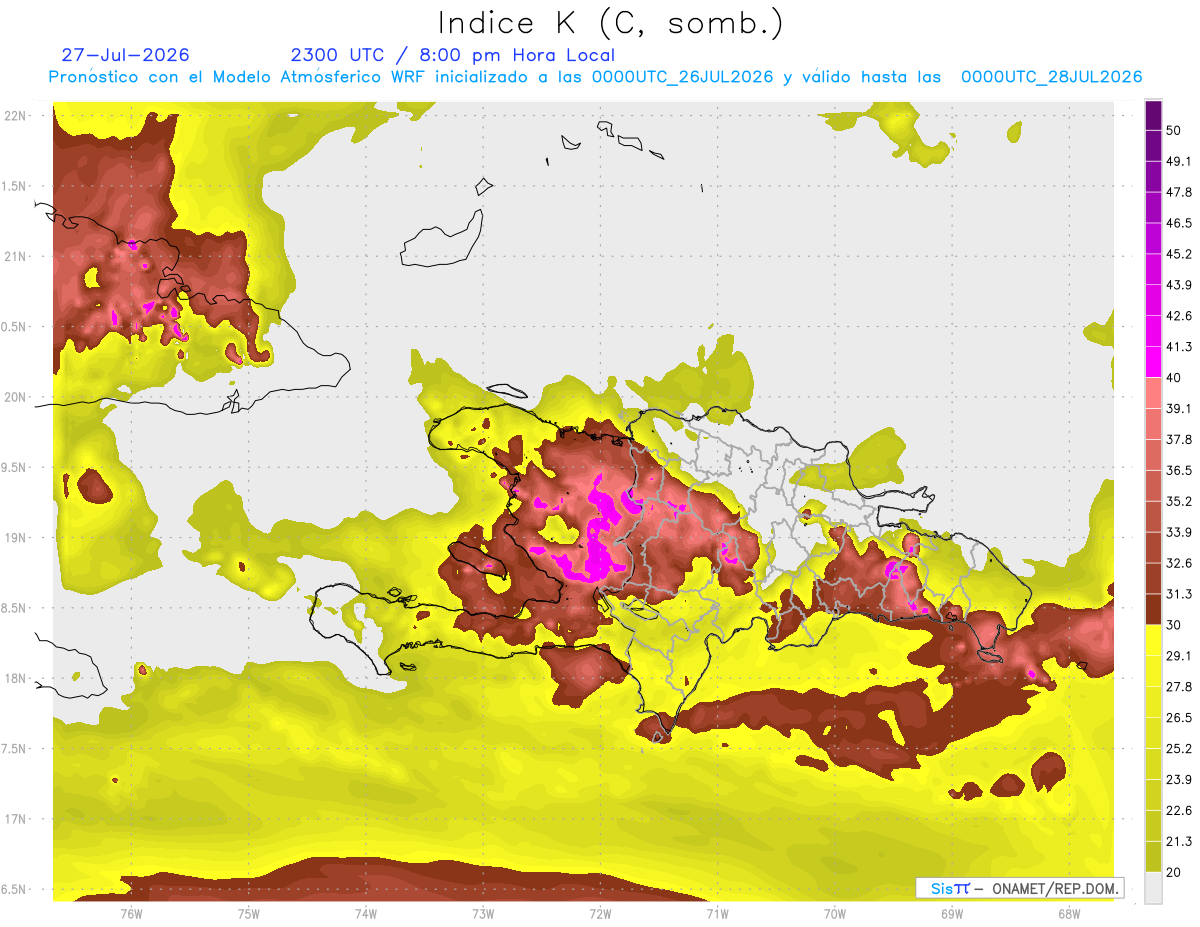Viewport: 1200px width, 927px height.
Task: Click the 68W longitude tick label
Action: click(1069, 913)
